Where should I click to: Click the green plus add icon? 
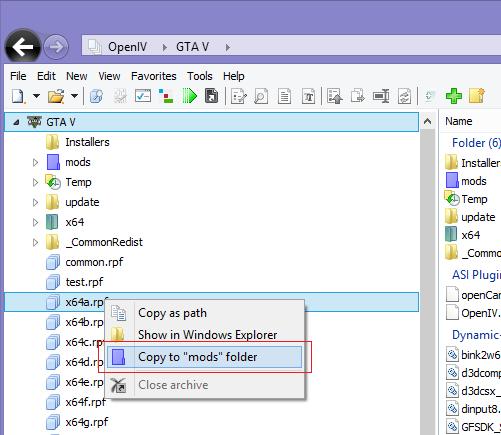[454, 96]
